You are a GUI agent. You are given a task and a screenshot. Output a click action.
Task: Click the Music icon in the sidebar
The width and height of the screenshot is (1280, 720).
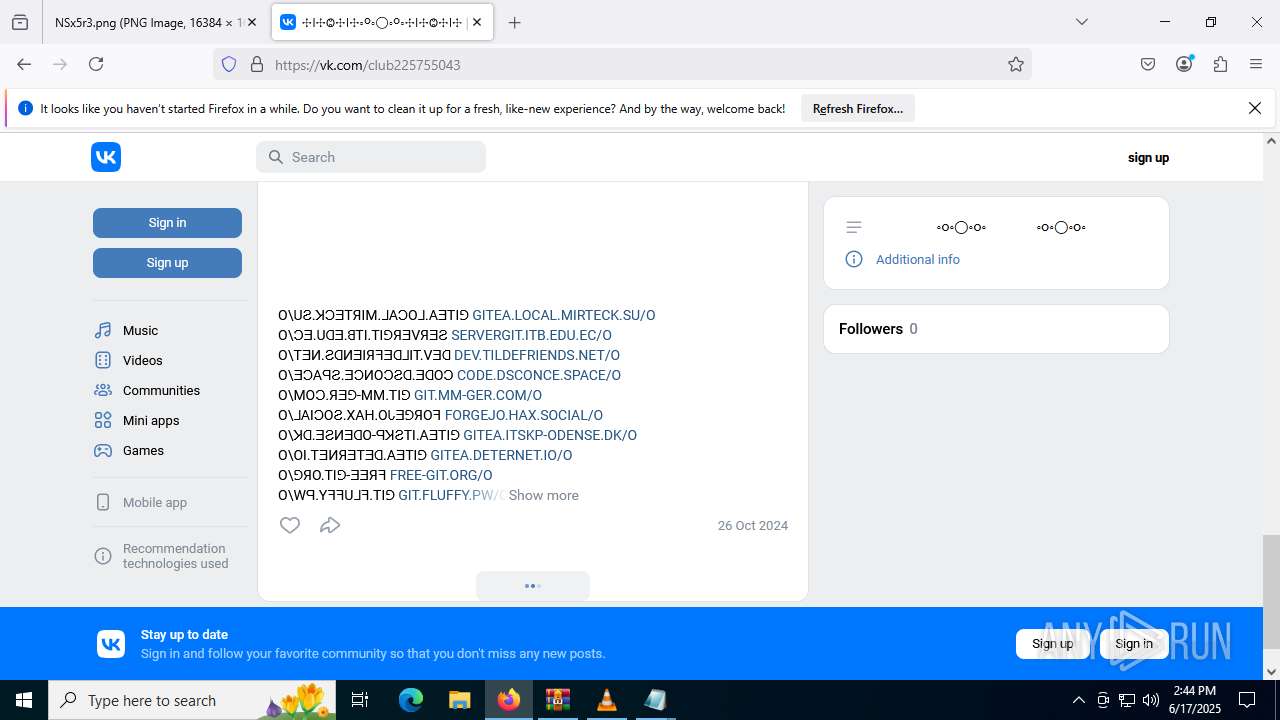tap(103, 330)
